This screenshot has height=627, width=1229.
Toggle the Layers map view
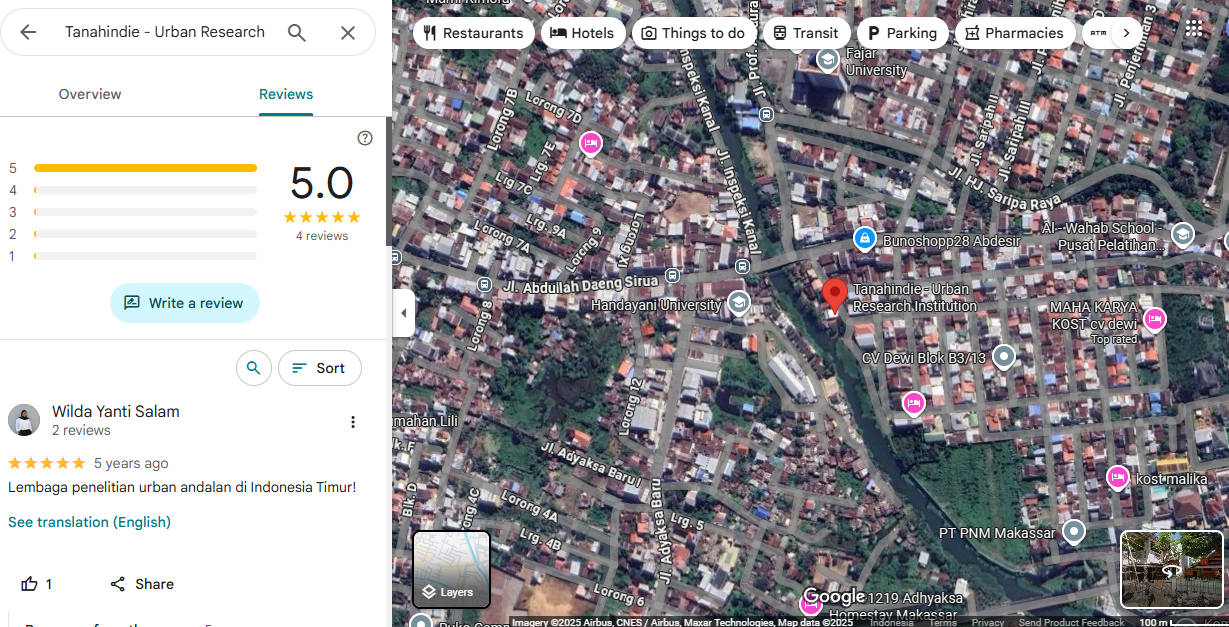(x=451, y=569)
